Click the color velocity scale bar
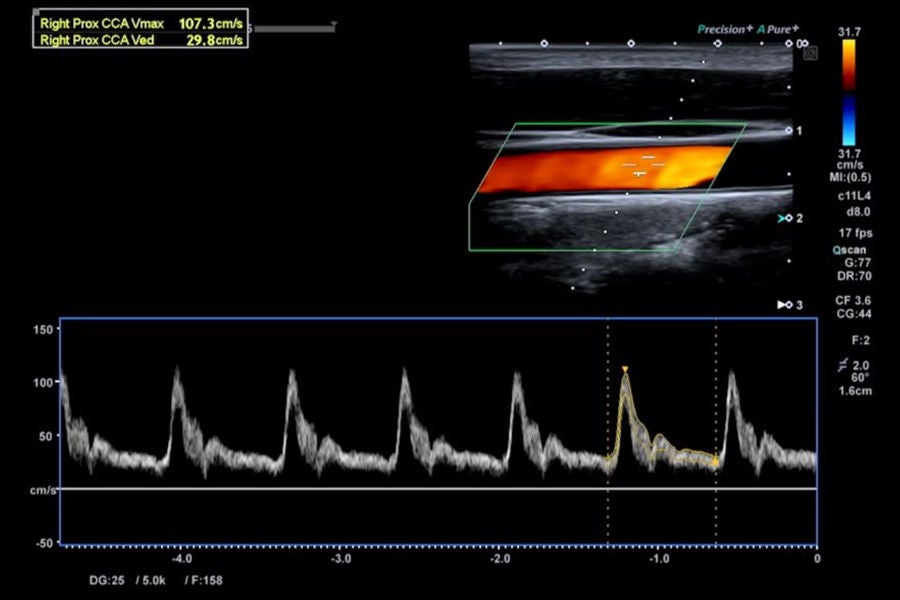Image resolution: width=900 pixels, height=600 pixels. [849, 92]
